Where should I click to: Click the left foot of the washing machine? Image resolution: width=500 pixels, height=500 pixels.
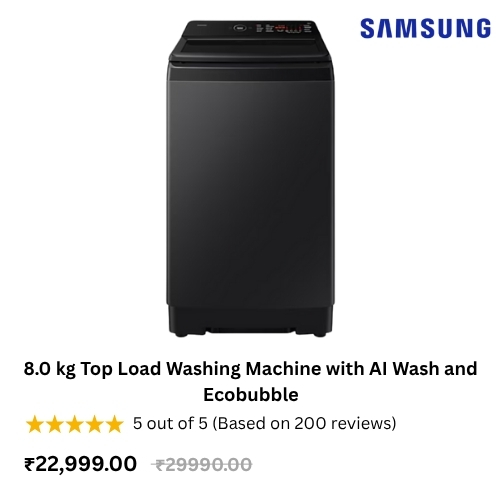[183, 334]
